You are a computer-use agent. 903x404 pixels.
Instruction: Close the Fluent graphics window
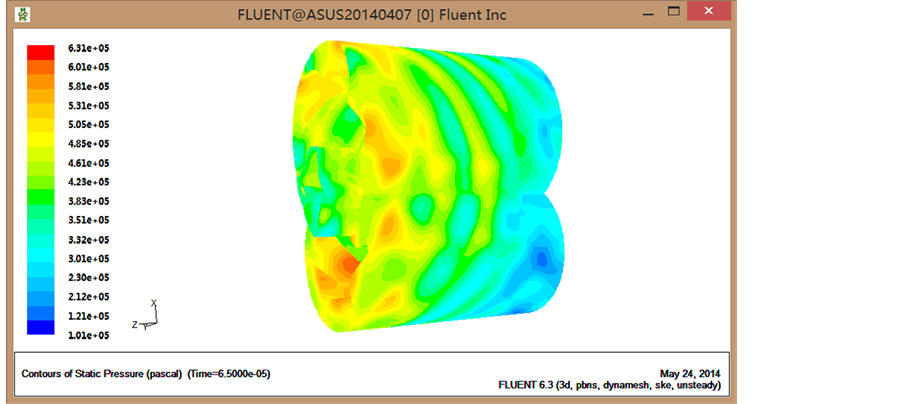pyautogui.click(x=709, y=14)
